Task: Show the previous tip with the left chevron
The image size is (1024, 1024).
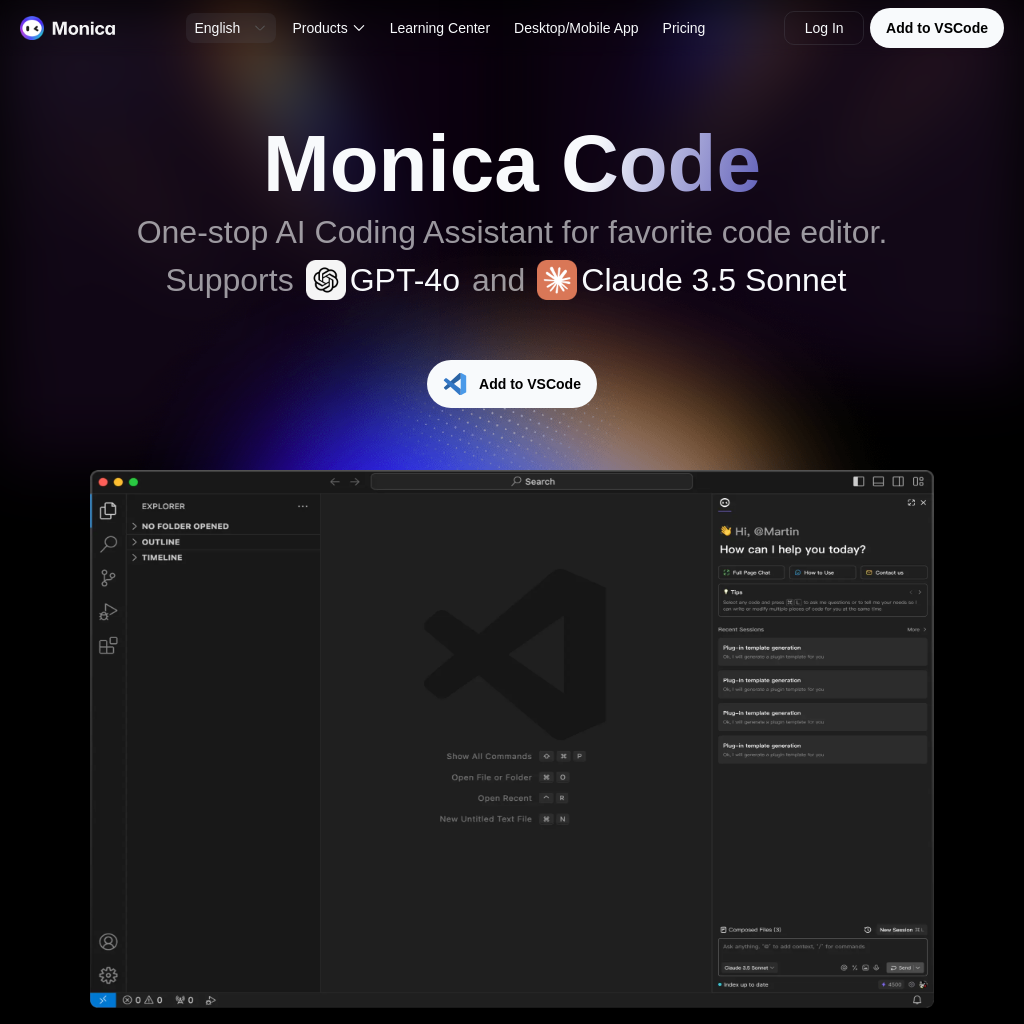Action: coord(911,592)
